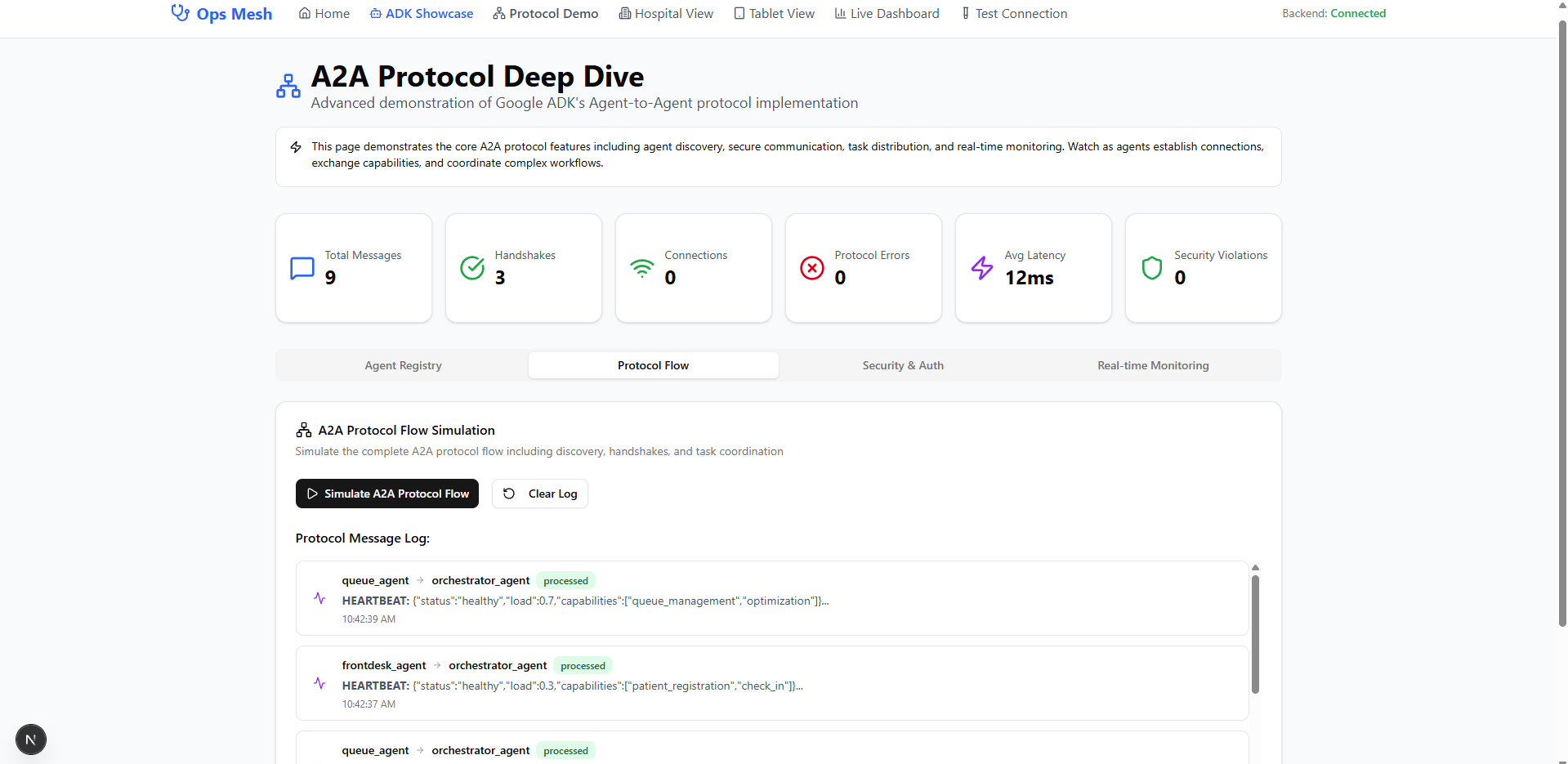
Task: Click the Connections wifi icon
Action: 642,268
